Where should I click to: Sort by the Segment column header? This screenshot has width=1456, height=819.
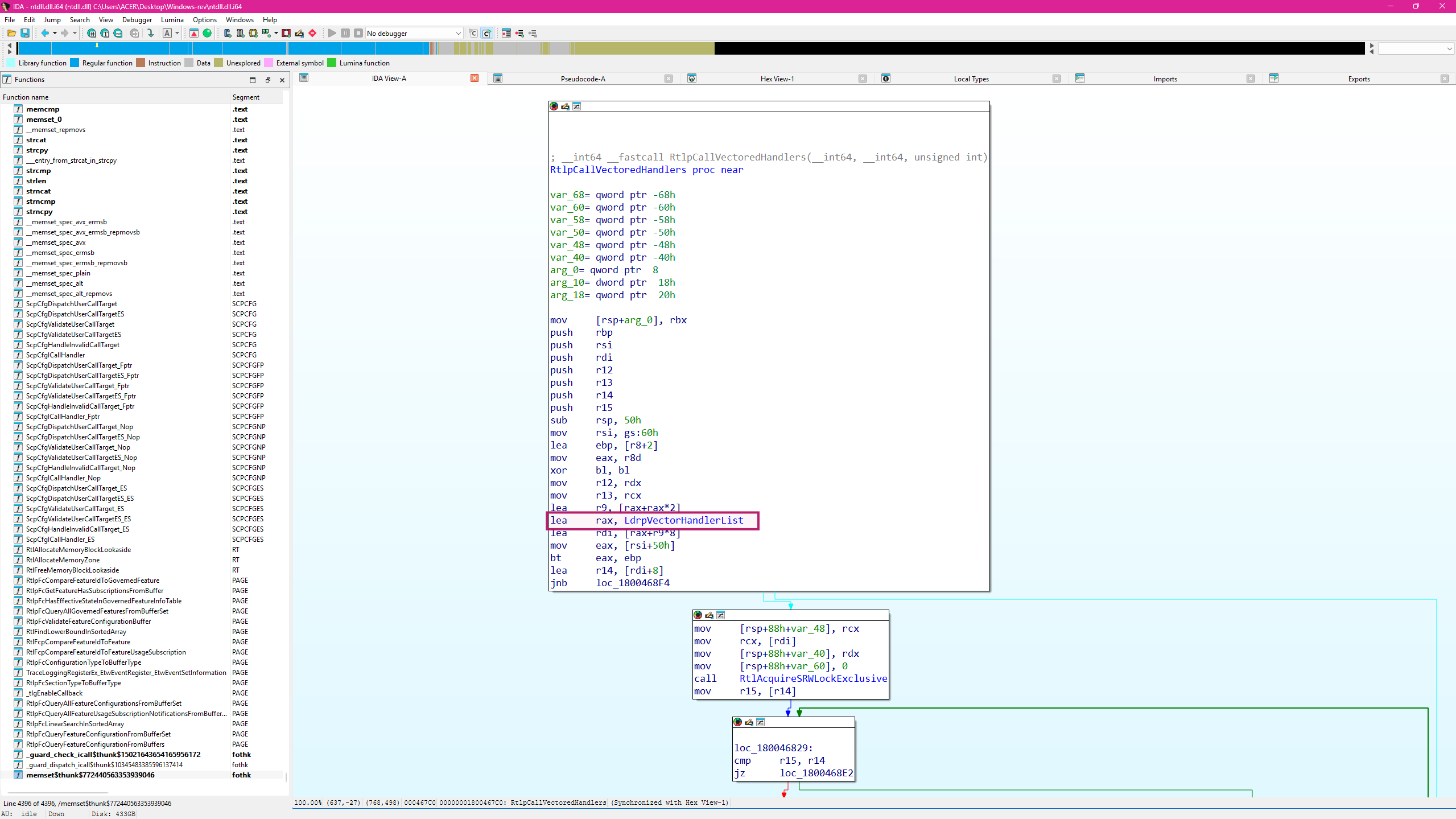point(256,97)
